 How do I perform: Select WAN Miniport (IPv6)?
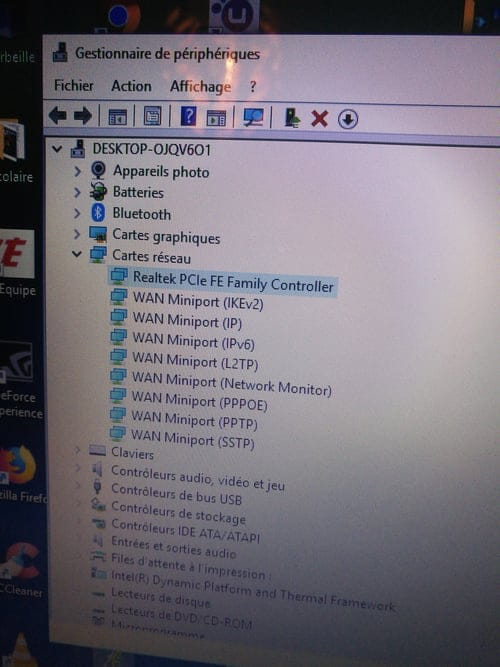tap(194, 341)
